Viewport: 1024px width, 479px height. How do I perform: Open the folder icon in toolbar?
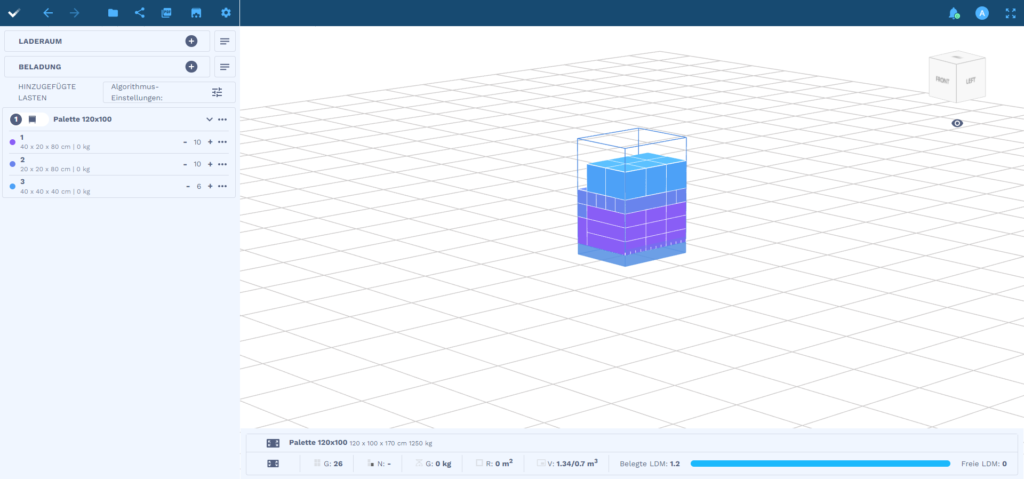tap(113, 13)
